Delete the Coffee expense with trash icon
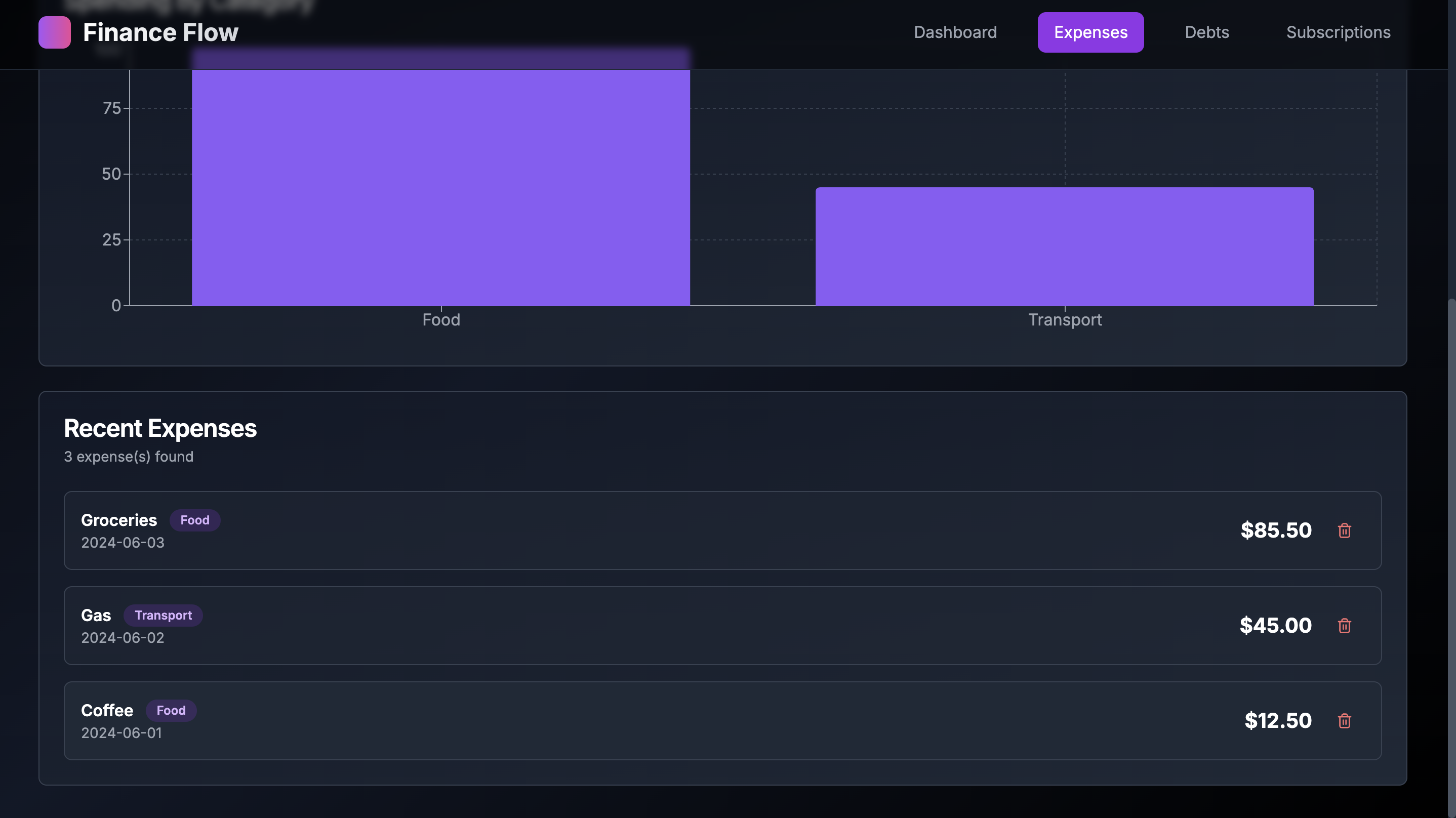1456x818 pixels. point(1344,720)
